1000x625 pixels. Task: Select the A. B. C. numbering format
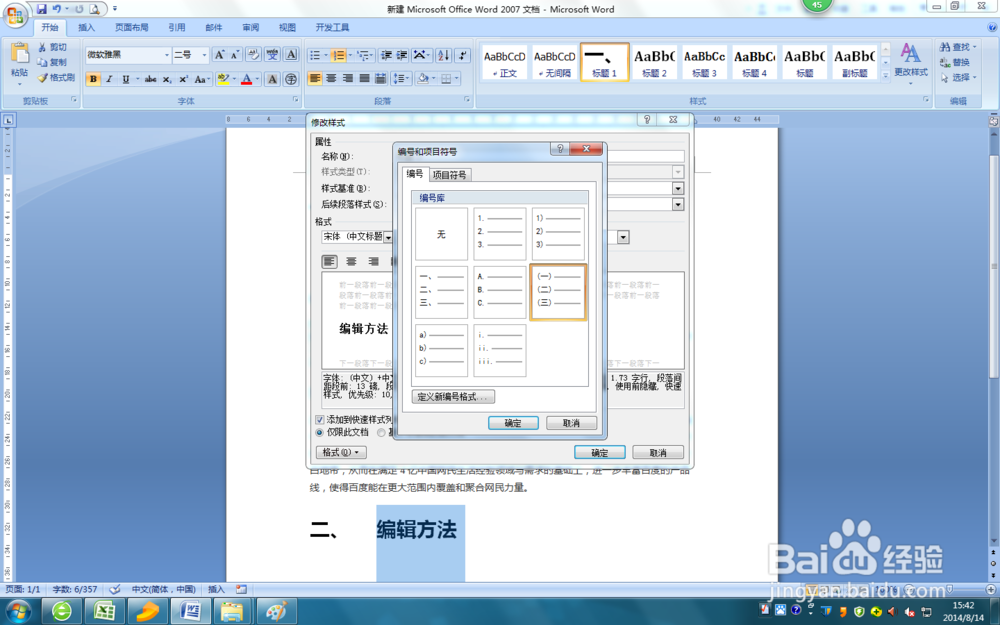(x=499, y=292)
